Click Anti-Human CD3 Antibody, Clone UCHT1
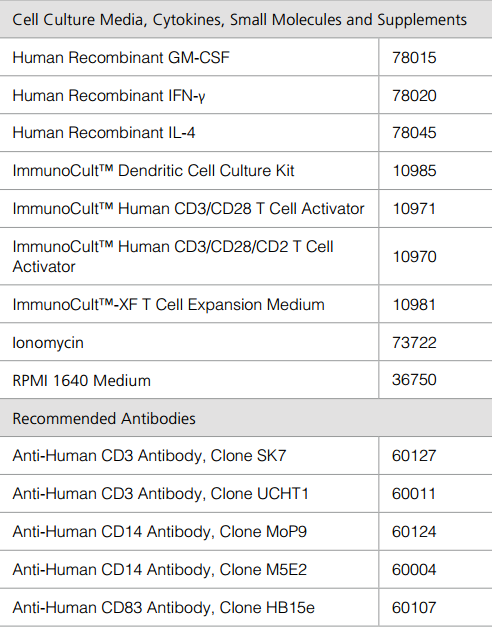 click(x=160, y=493)
